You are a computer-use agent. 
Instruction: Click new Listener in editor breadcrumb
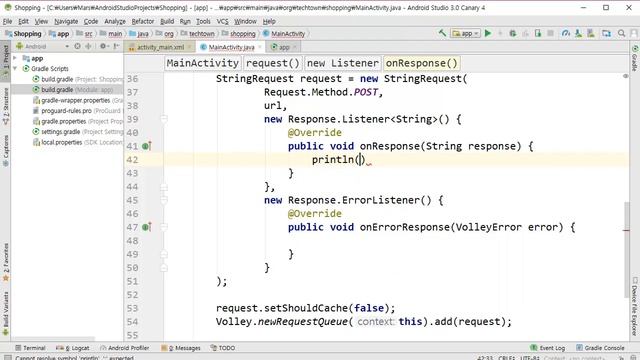coord(342,63)
